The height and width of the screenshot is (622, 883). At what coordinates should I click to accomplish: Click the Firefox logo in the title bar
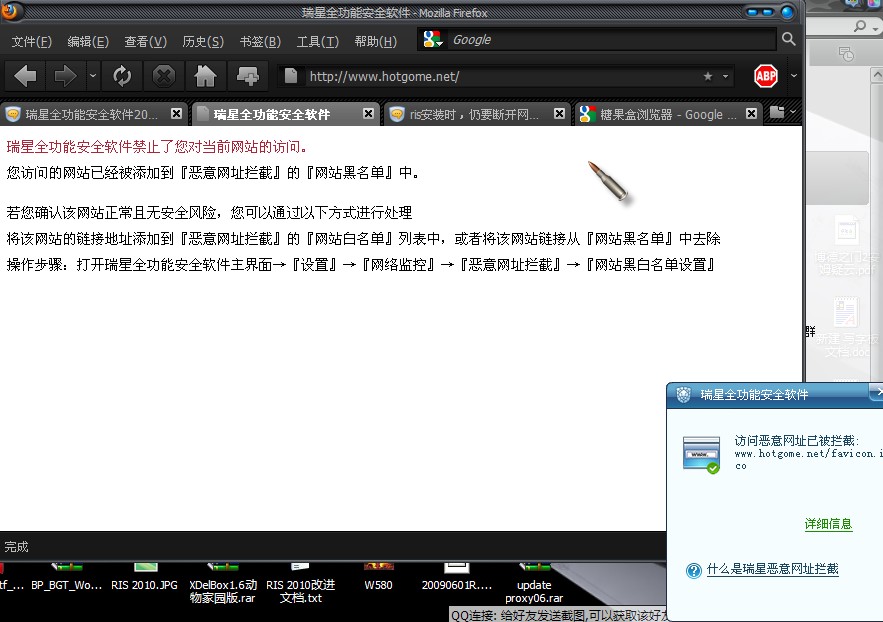click(x=9, y=10)
